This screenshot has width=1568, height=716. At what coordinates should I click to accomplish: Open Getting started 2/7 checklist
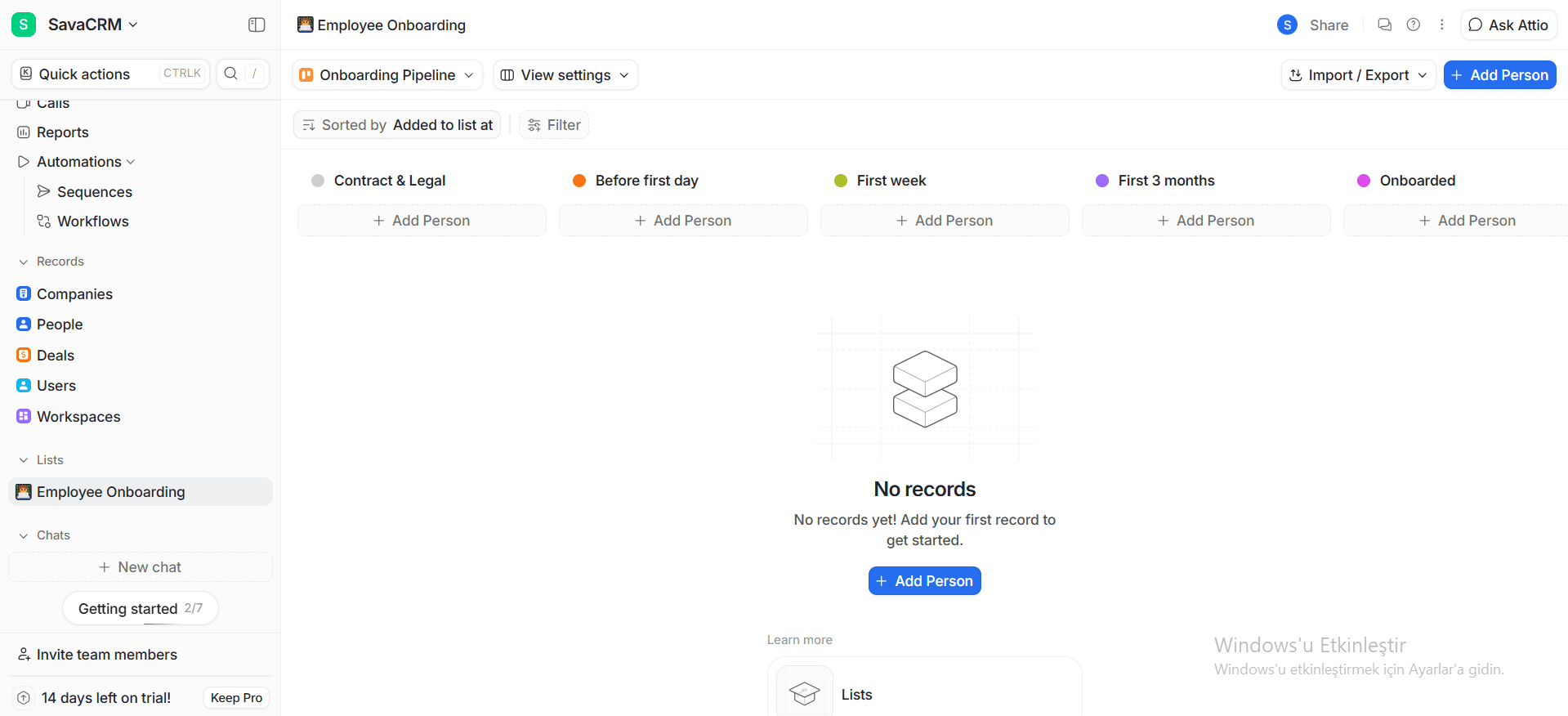tap(141, 608)
